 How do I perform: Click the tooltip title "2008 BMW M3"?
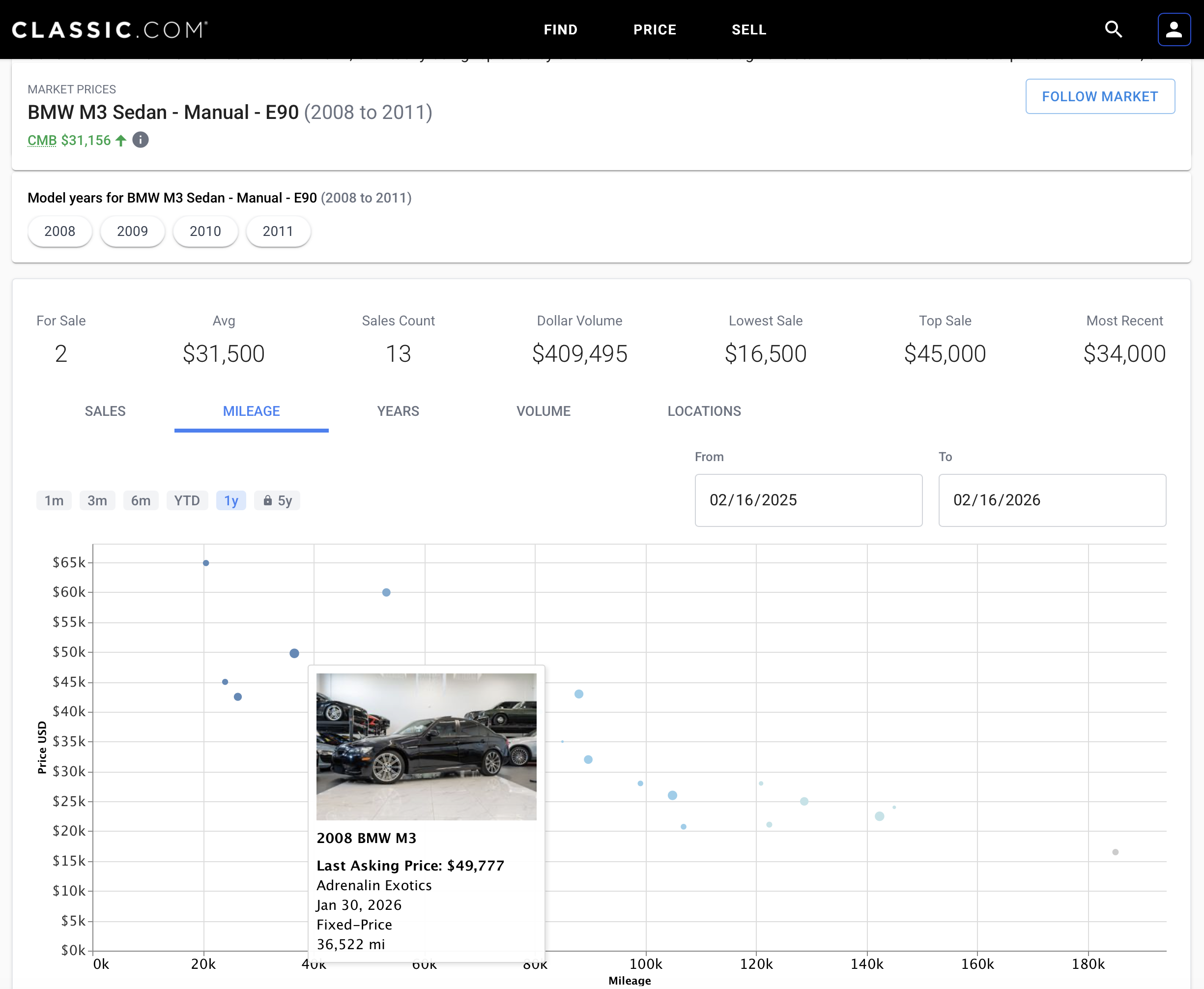pyautogui.click(x=367, y=838)
